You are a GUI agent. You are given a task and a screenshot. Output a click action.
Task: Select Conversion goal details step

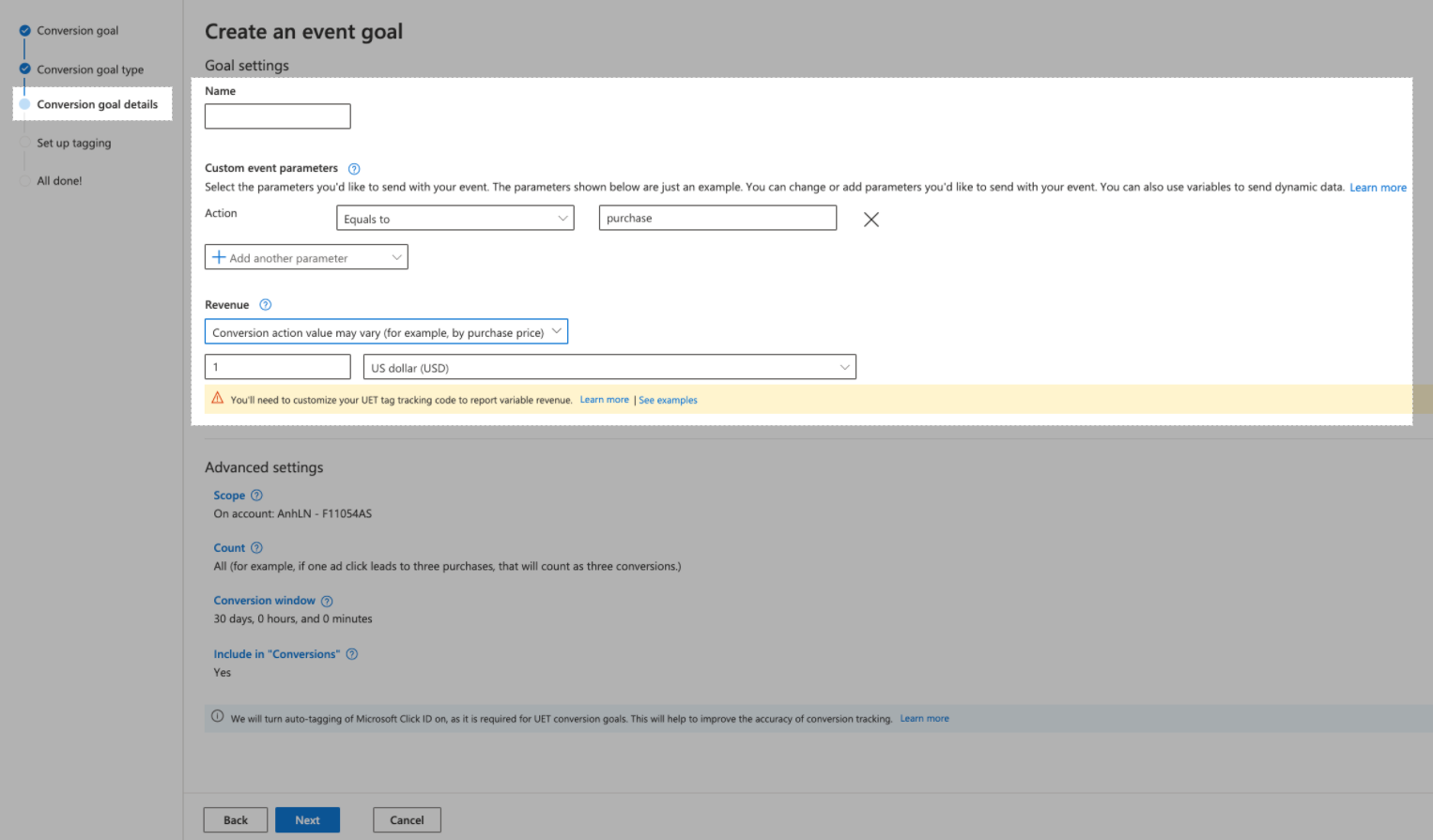[98, 104]
